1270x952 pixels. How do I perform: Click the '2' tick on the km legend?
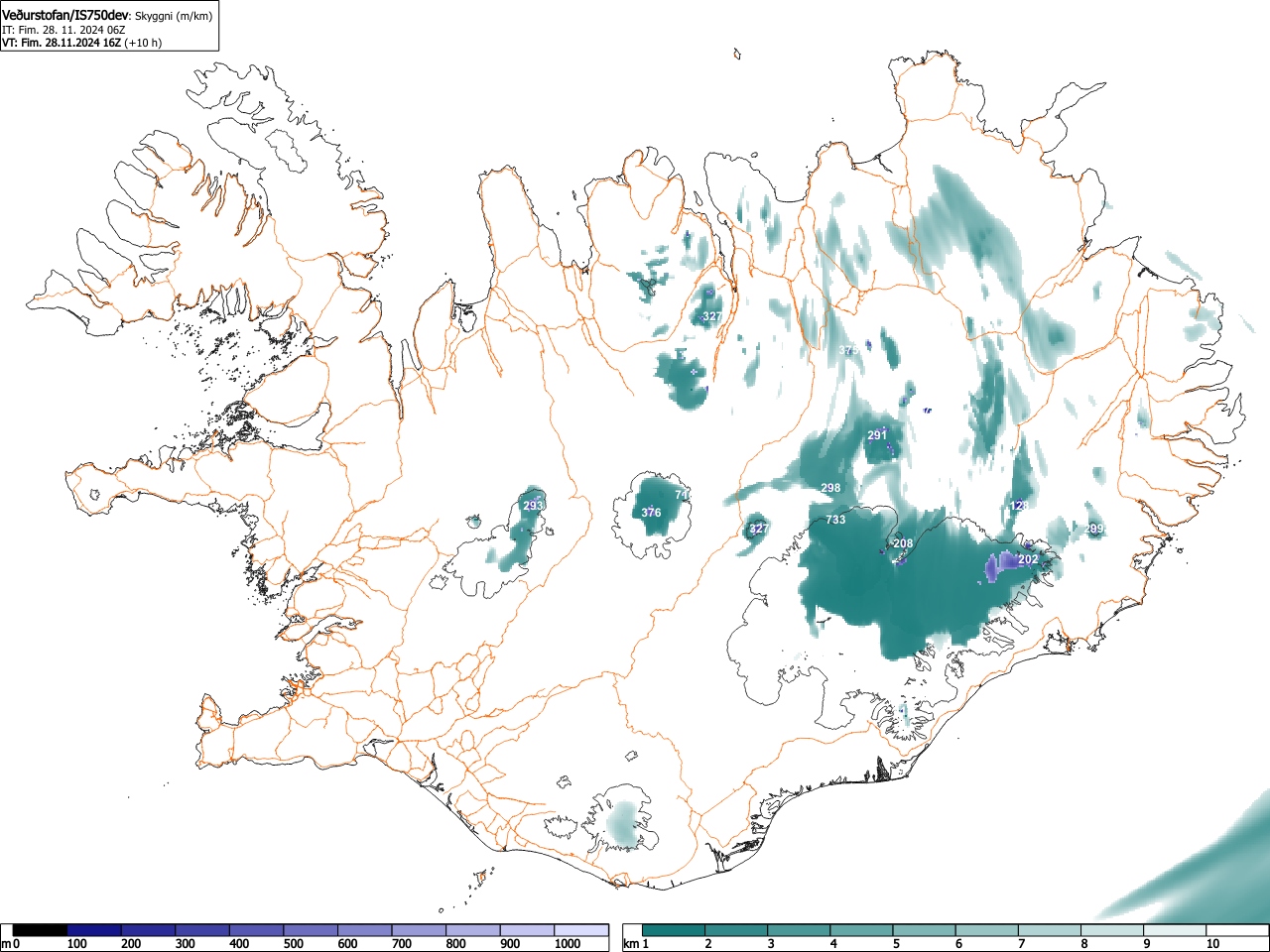point(708,944)
